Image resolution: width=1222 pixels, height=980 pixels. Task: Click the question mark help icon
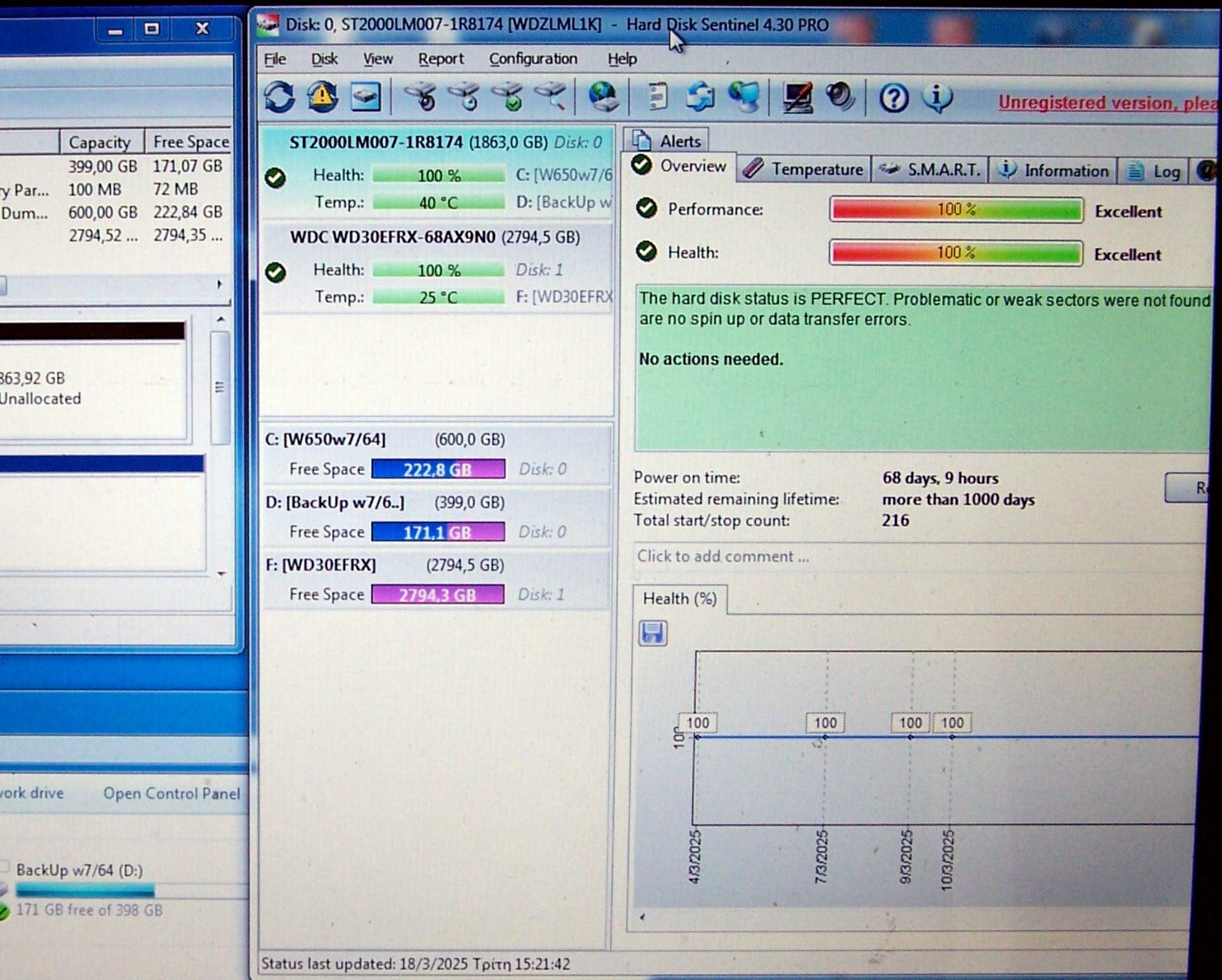pos(893,98)
